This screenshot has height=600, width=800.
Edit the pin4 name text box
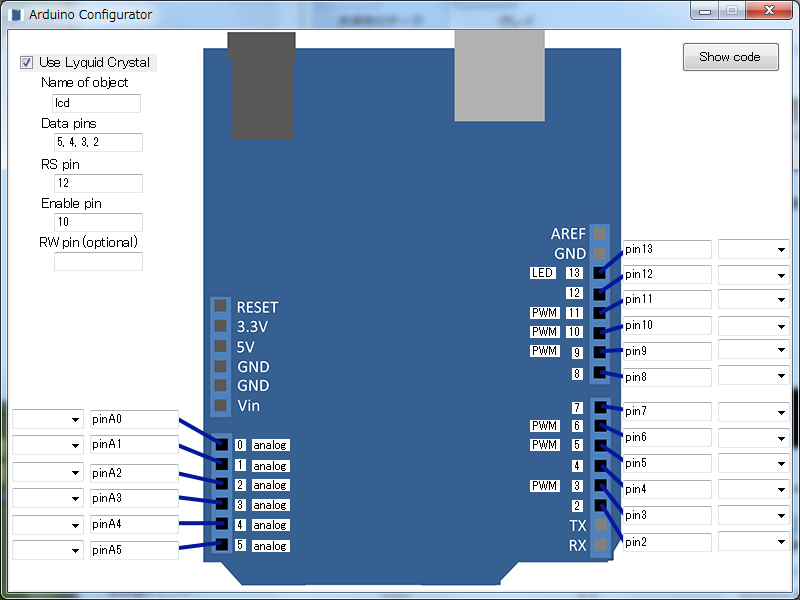point(667,489)
